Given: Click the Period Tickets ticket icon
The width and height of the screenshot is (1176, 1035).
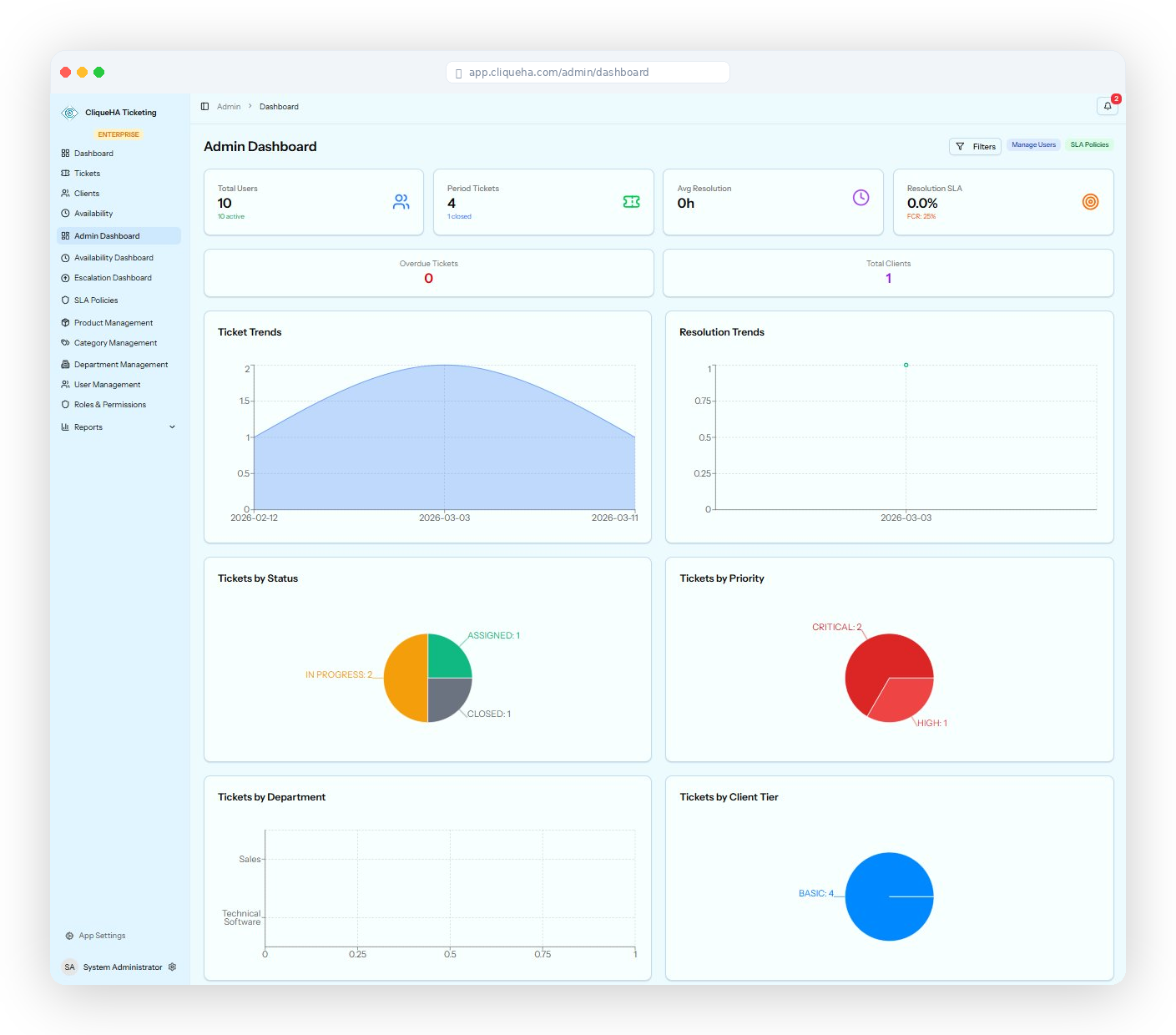Looking at the screenshot, I should coord(631,202).
